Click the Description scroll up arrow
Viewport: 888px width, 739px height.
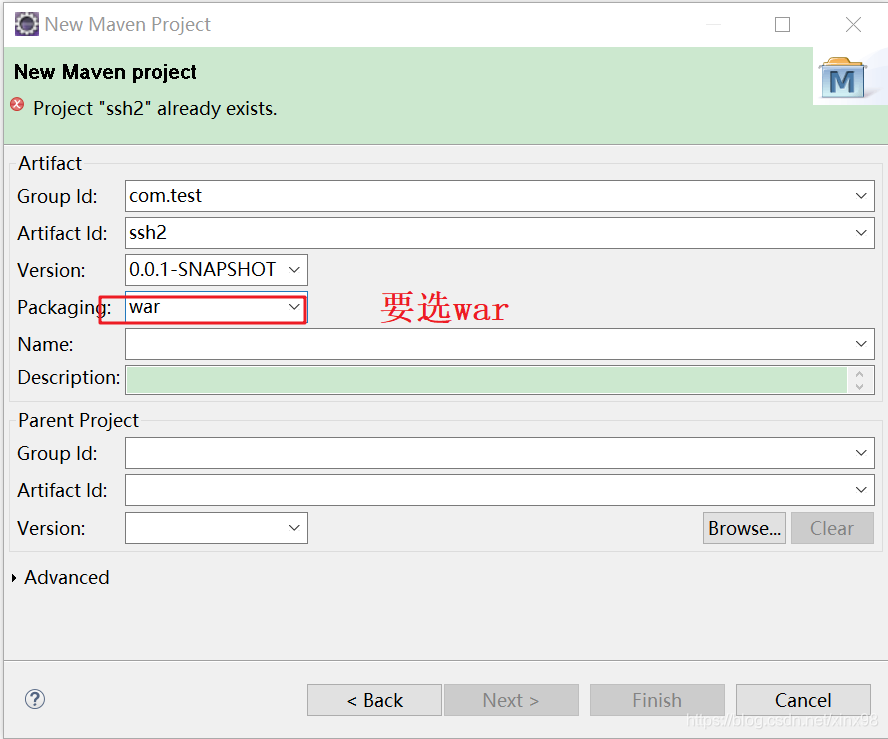[x=859, y=374]
